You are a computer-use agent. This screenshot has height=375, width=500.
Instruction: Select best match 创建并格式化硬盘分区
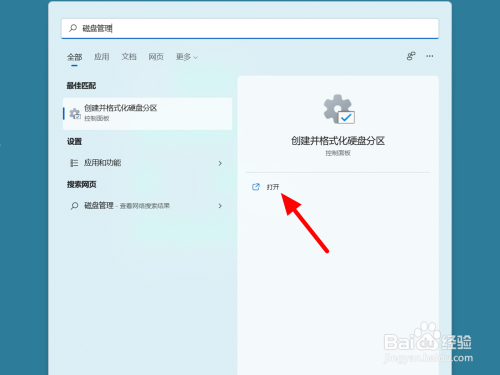[x=147, y=113]
